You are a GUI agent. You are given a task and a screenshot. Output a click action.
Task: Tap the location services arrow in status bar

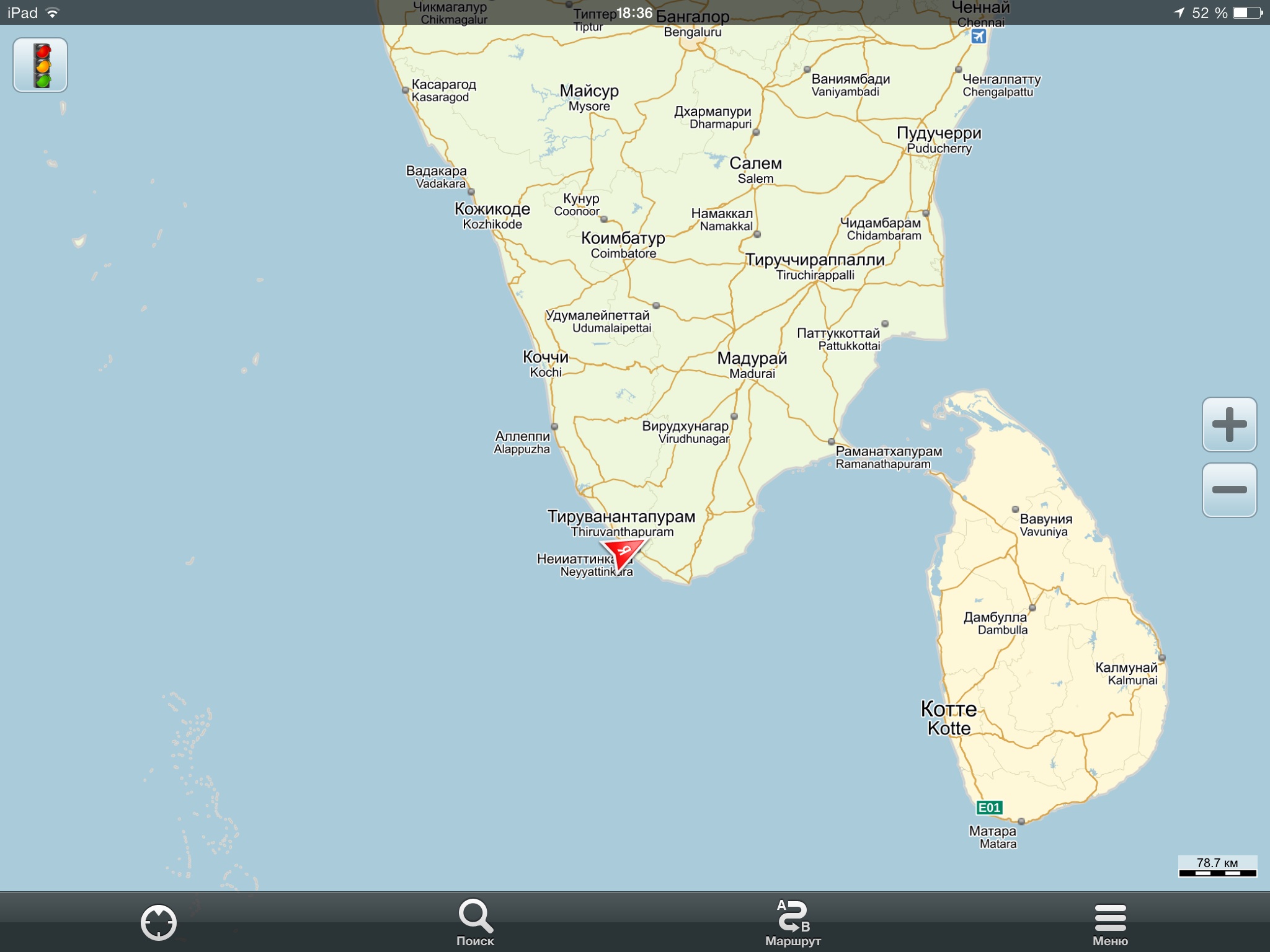[x=1179, y=12]
